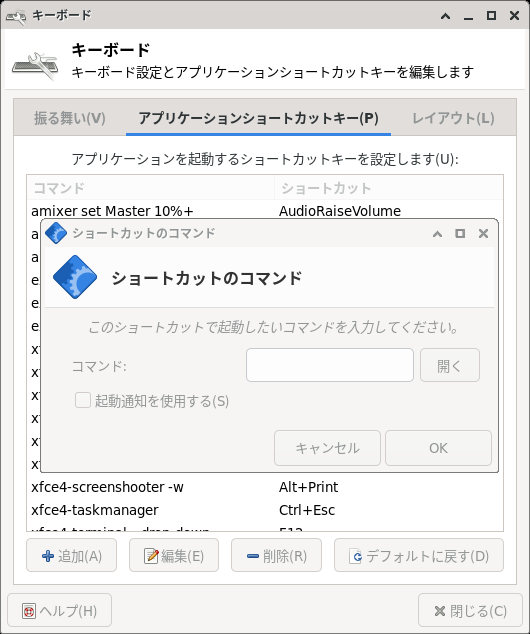The height and width of the screenshot is (634, 530).
Task: Open help with the ヘルプ(H) button
Action: (59, 610)
